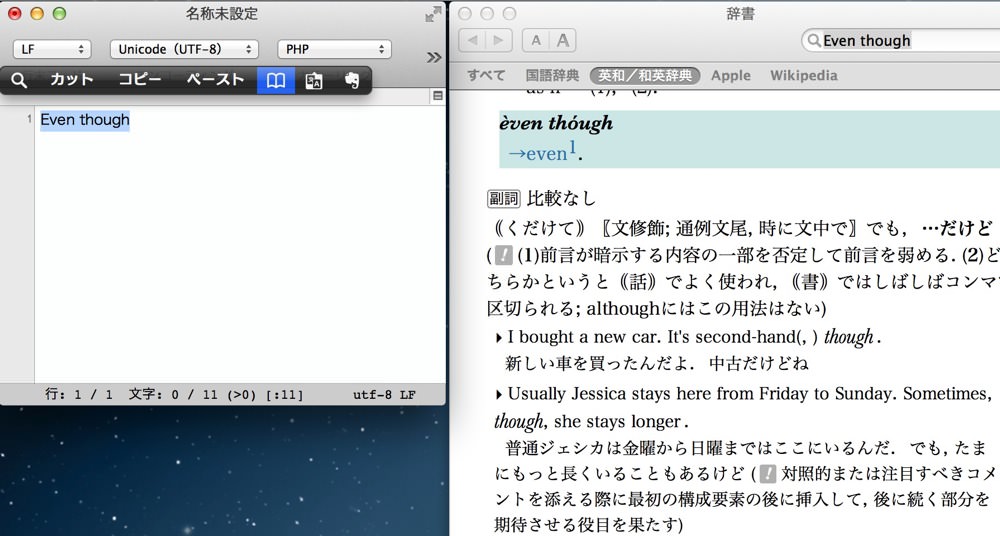The height and width of the screenshot is (536, 1000).
Task: Enter full screen with the arrows icon
Action: (x=433, y=14)
